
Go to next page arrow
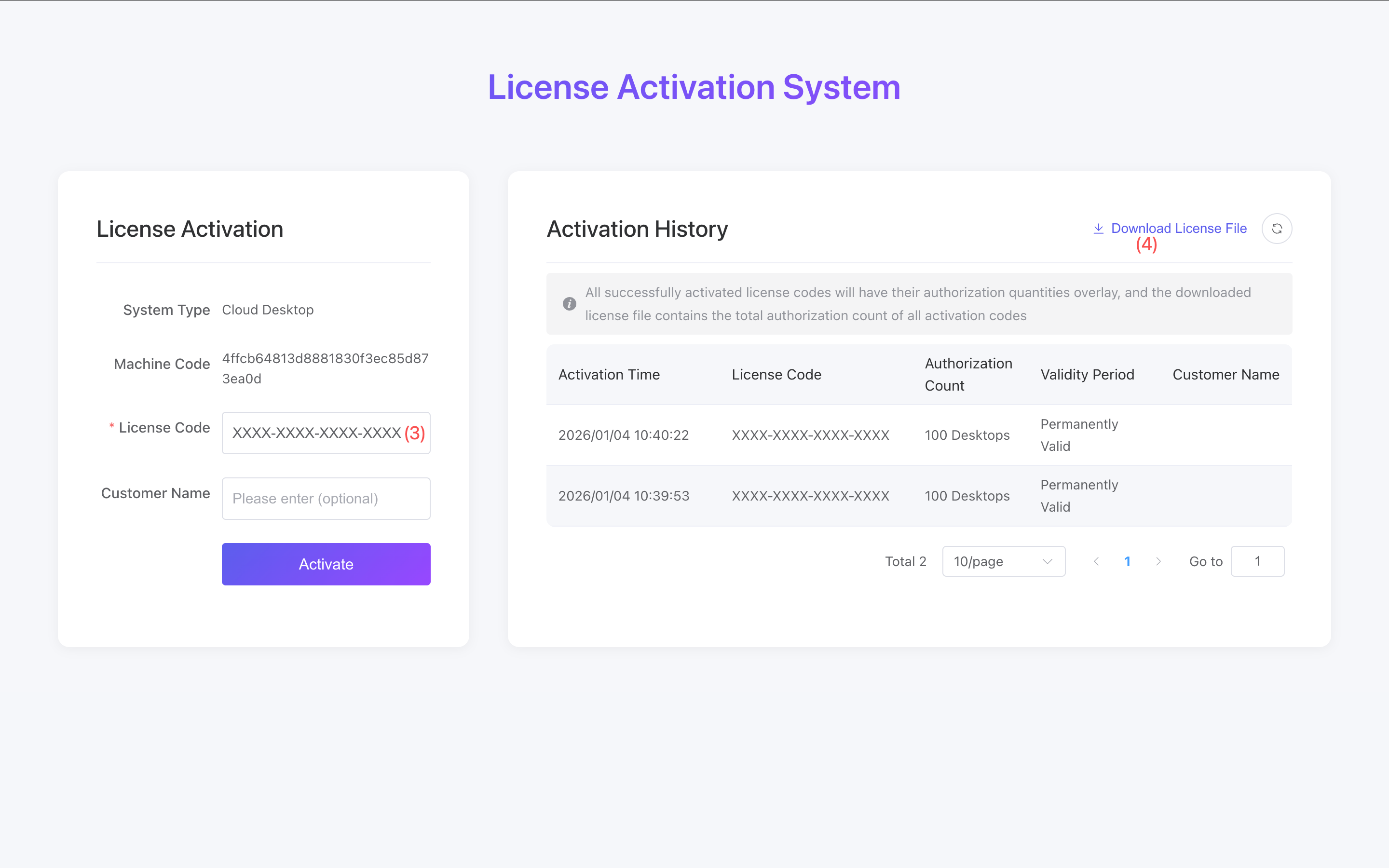click(x=1158, y=561)
